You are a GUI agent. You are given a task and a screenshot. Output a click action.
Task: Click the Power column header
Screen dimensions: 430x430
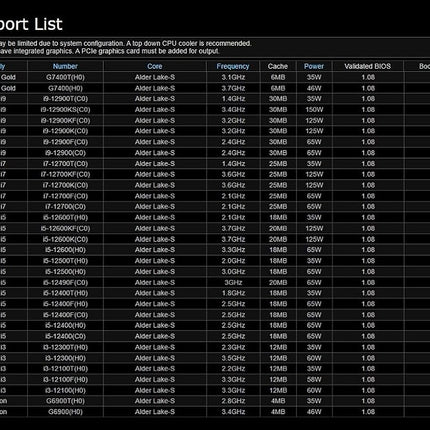click(x=314, y=66)
